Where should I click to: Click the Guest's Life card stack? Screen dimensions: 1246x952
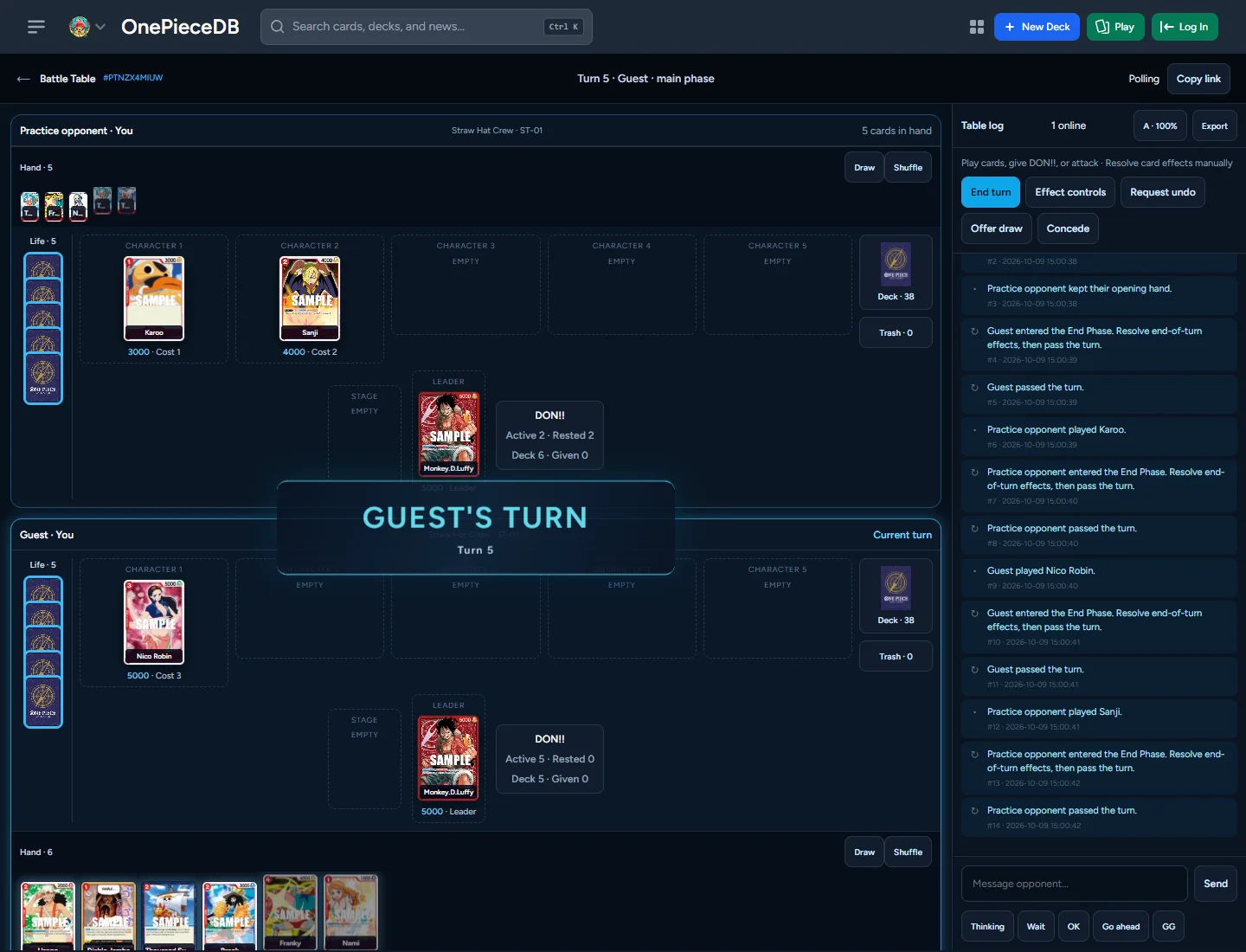43,652
